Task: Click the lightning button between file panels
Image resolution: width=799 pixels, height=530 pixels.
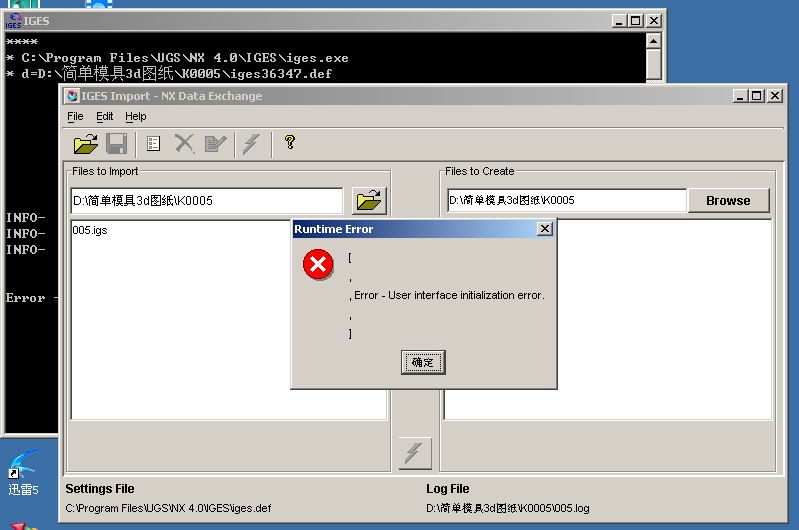Action: (x=414, y=453)
